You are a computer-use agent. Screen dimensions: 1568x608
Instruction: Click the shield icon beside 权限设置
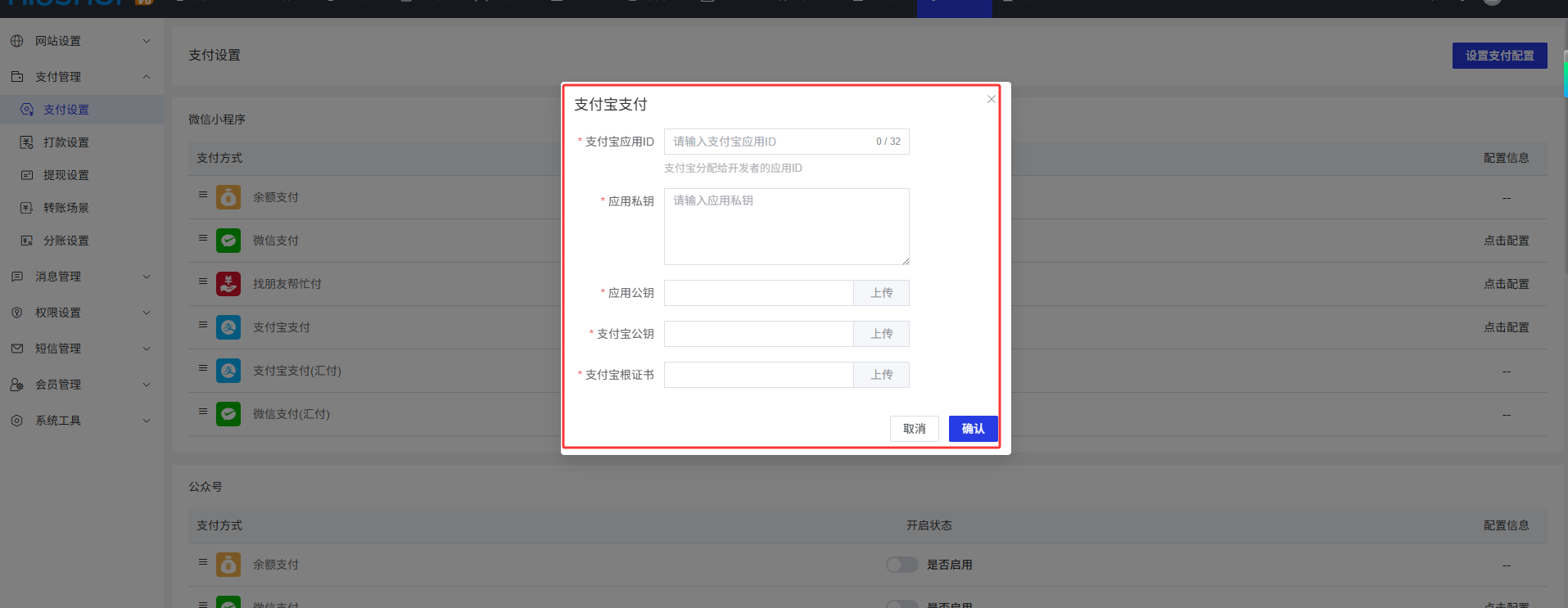point(16,313)
